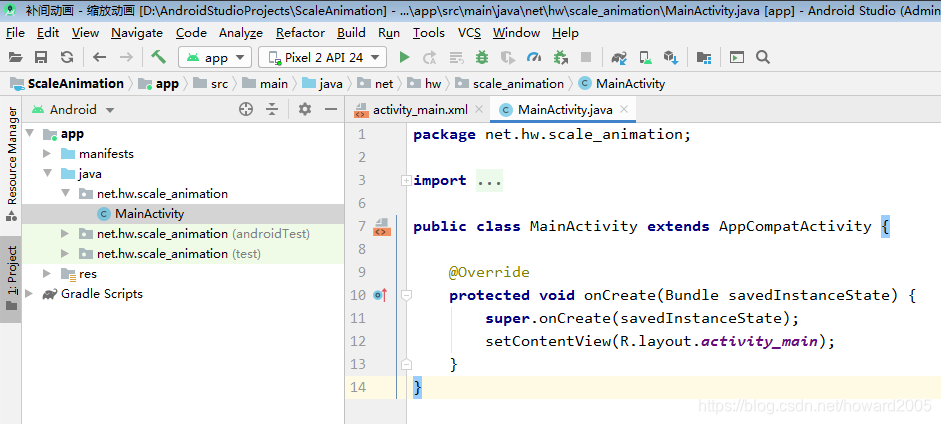Viewport: 941px width, 424px height.
Task: Run app with the green play icon
Action: pos(404,58)
